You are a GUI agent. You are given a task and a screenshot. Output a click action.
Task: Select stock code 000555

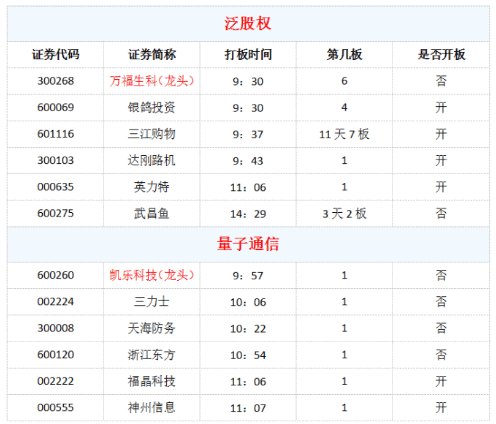click(x=56, y=408)
